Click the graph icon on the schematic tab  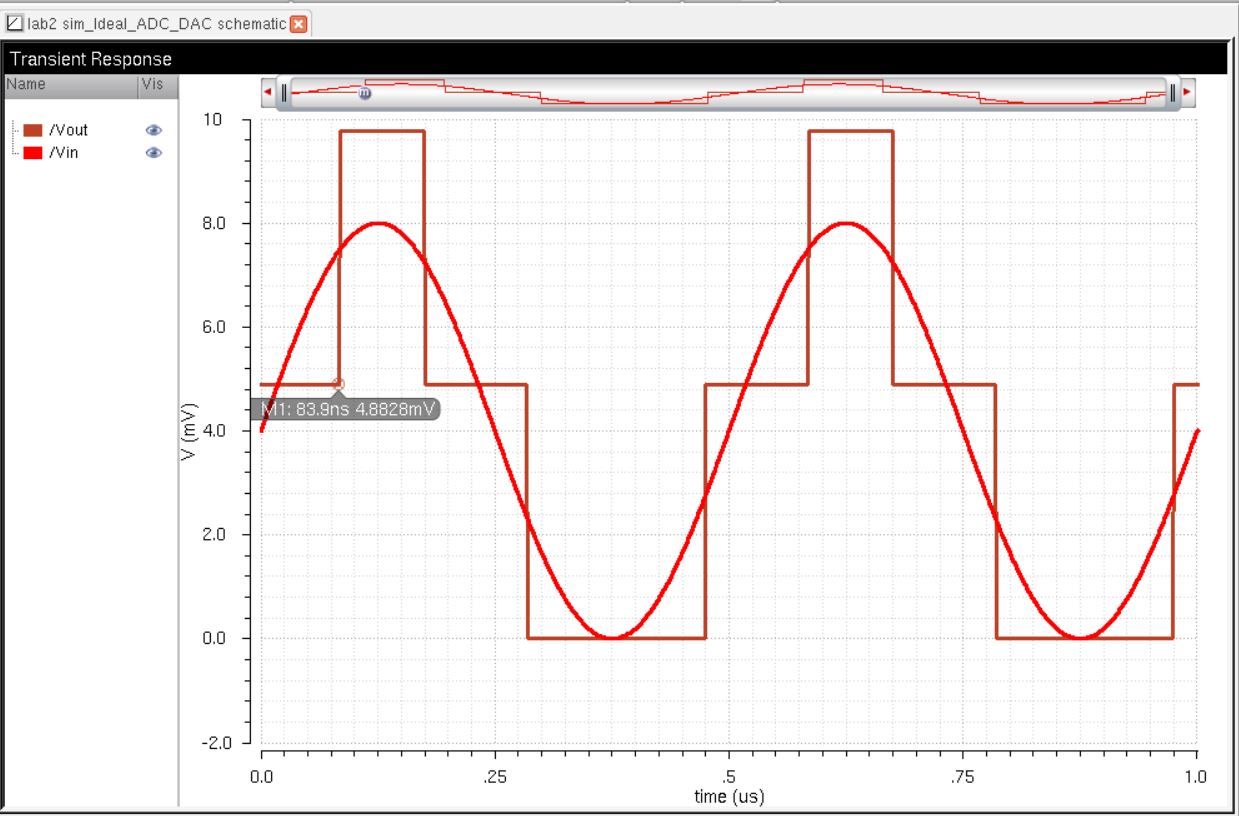point(13,24)
